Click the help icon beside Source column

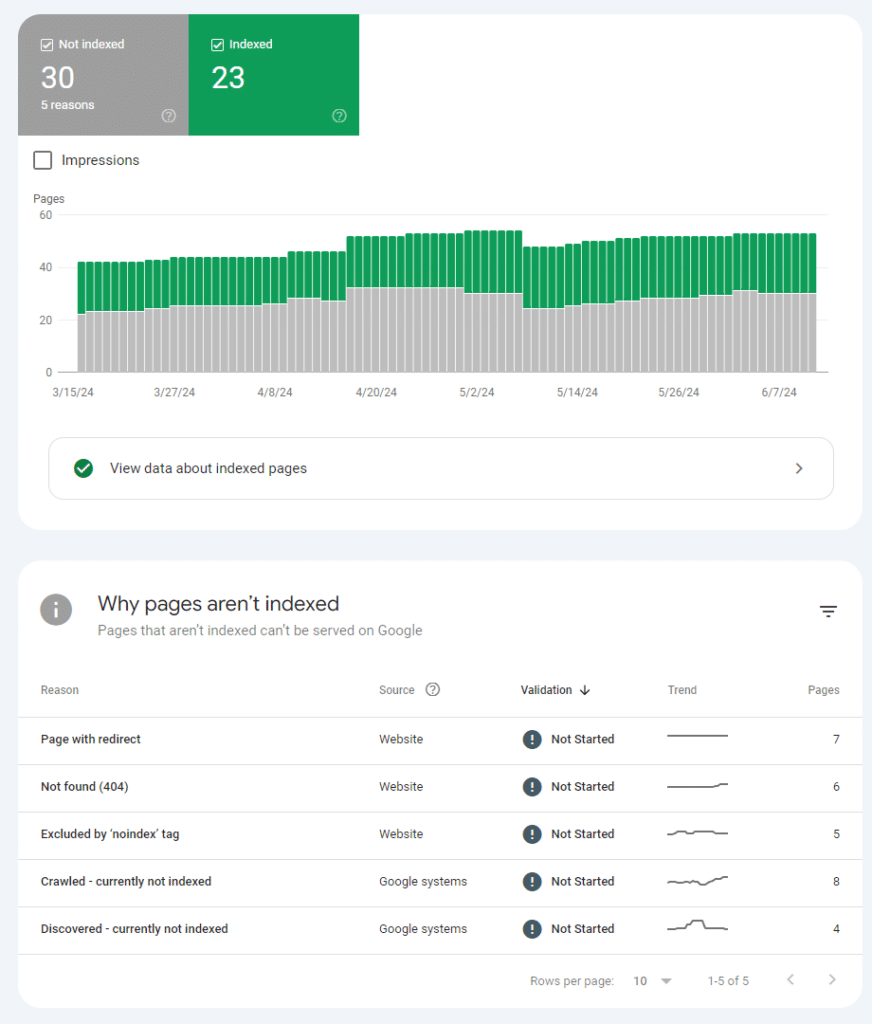(x=433, y=690)
